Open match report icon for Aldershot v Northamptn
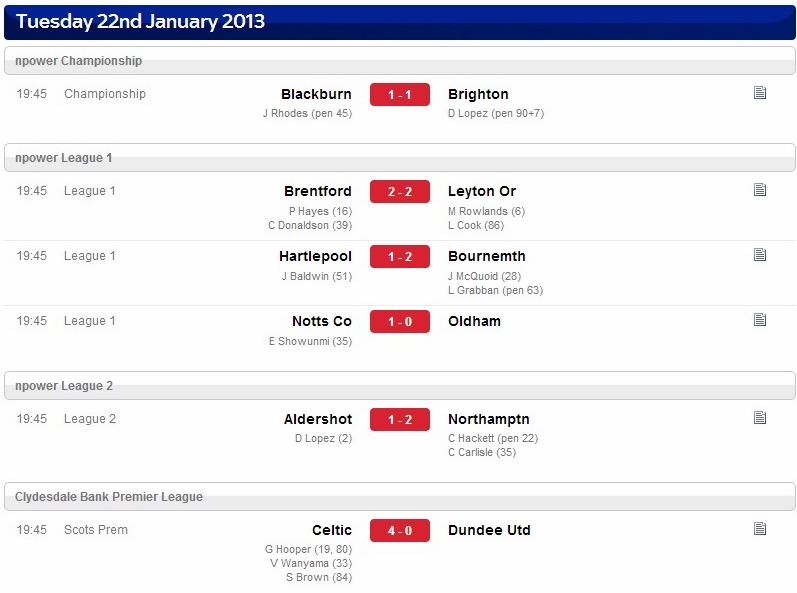The height and width of the screenshot is (593, 797). coord(760,418)
